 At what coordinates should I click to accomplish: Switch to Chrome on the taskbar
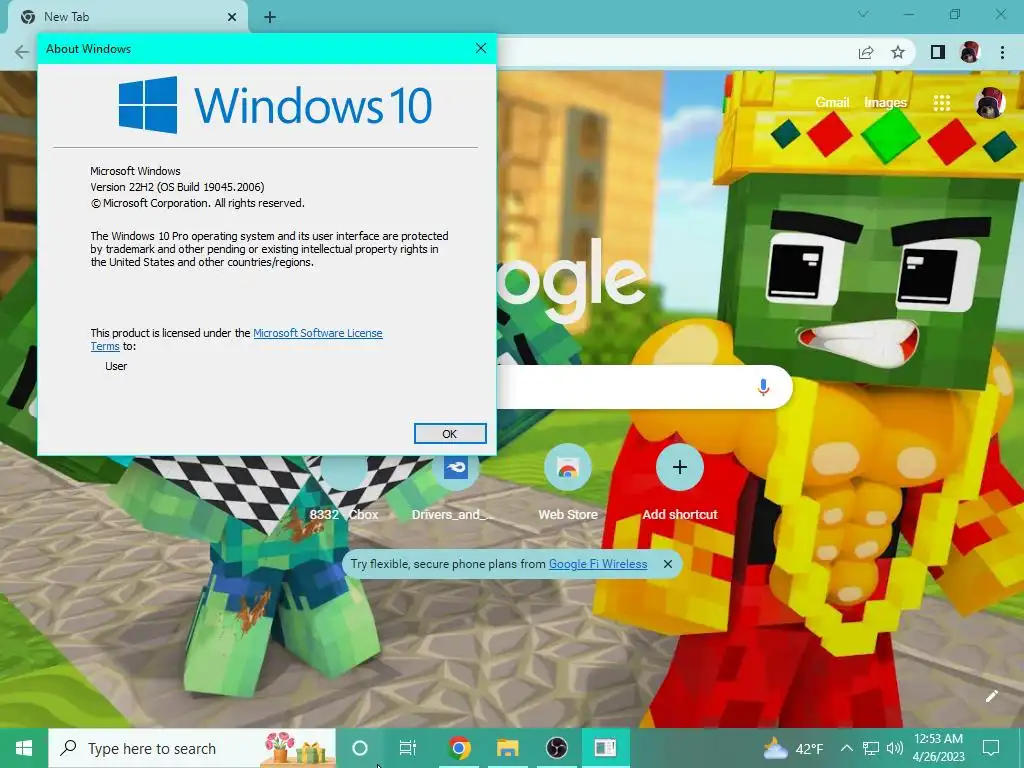(x=459, y=748)
